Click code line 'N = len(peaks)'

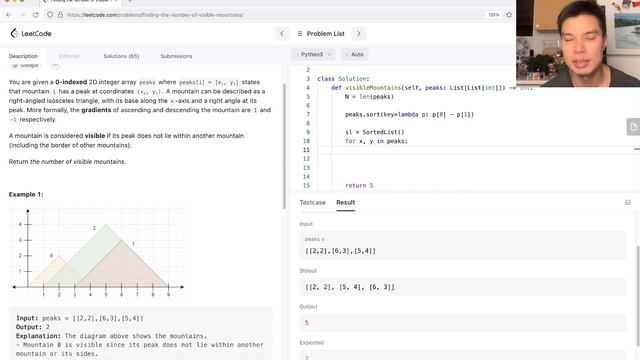(x=369, y=97)
